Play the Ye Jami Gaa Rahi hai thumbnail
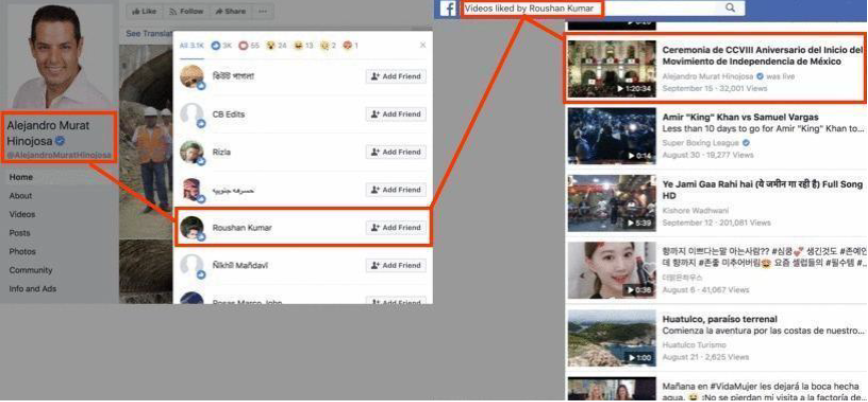Image resolution: width=868 pixels, height=402 pixels. [x=612, y=203]
